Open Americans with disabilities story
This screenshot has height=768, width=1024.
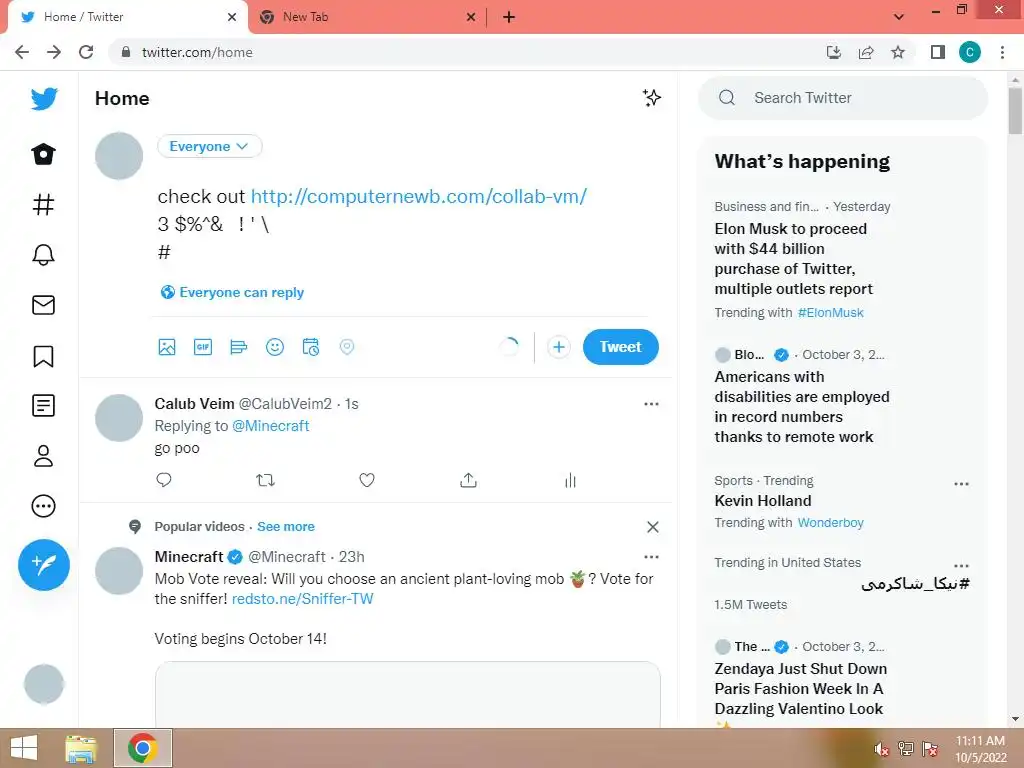pyautogui.click(x=802, y=407)
